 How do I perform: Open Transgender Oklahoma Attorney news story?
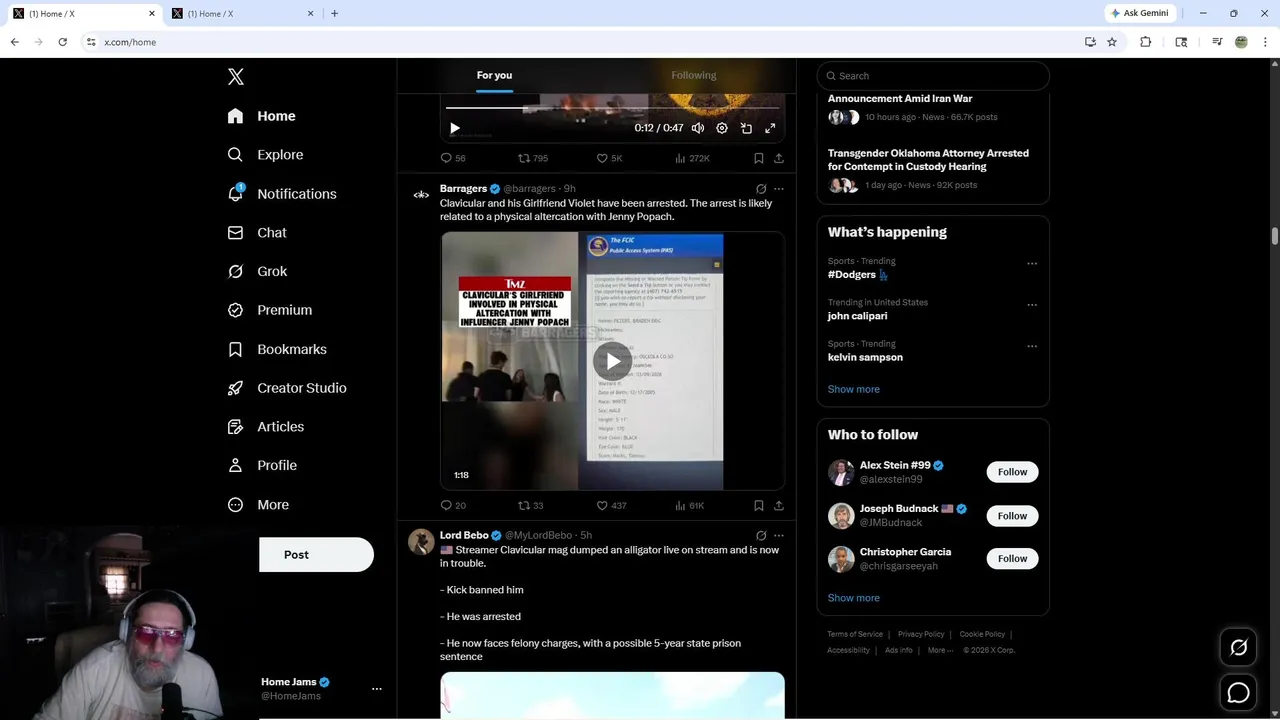pos(928,160)
